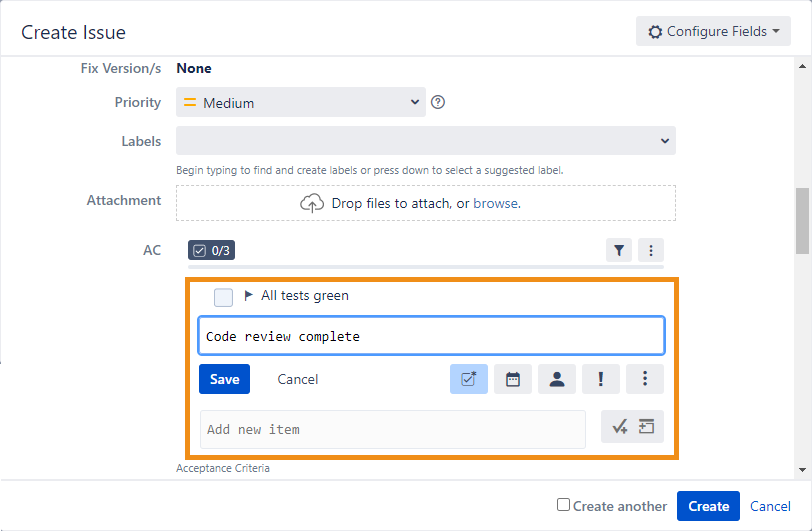This screenshot has width=812, height=531.
Task: Click the item status checkbox-star icon
Action: coord(469,379)
